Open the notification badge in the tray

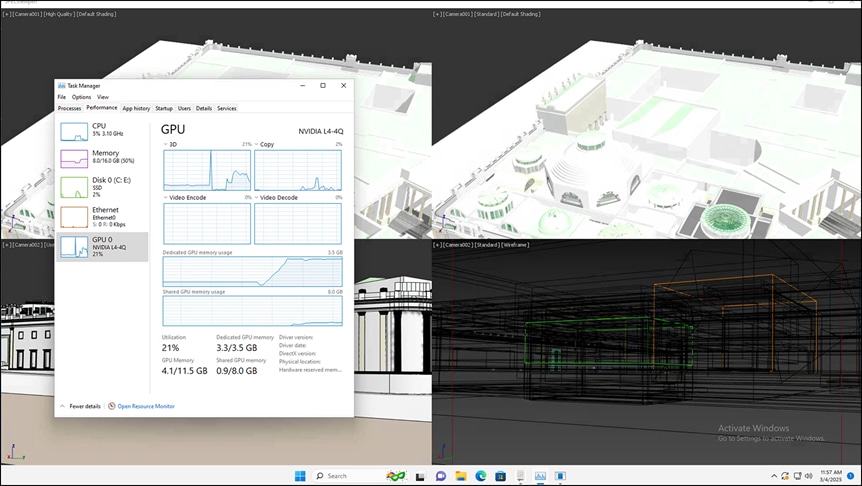coord(850,476)
